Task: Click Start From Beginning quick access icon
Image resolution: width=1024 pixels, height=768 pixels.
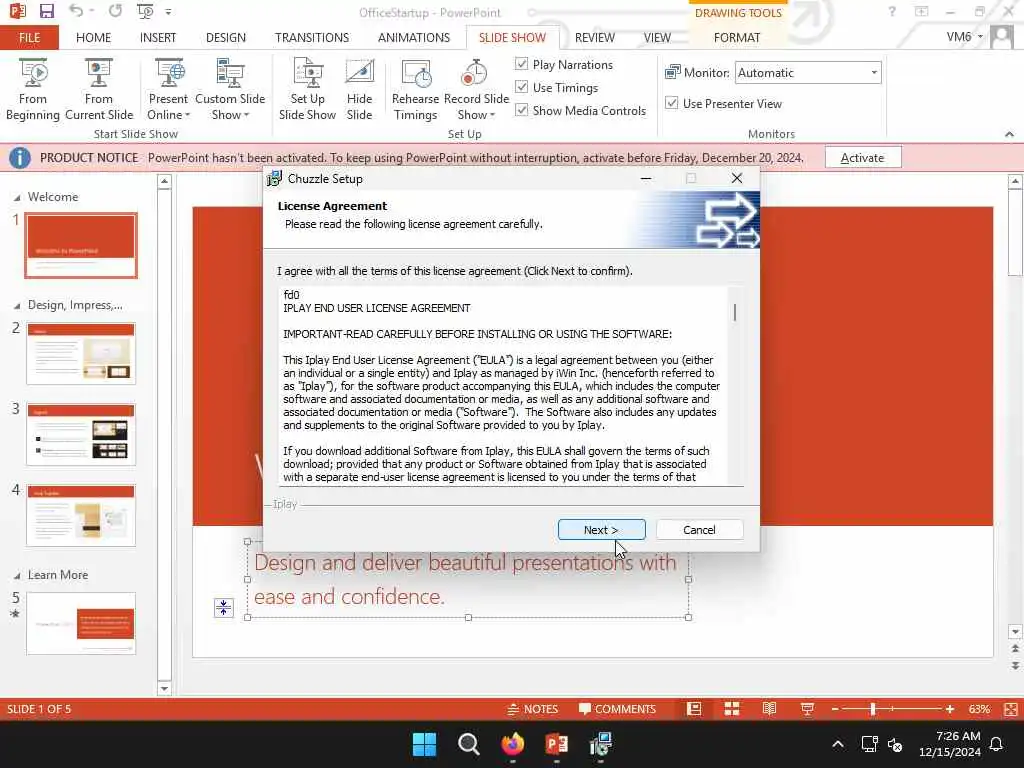Action: click(x=145, y=11)
